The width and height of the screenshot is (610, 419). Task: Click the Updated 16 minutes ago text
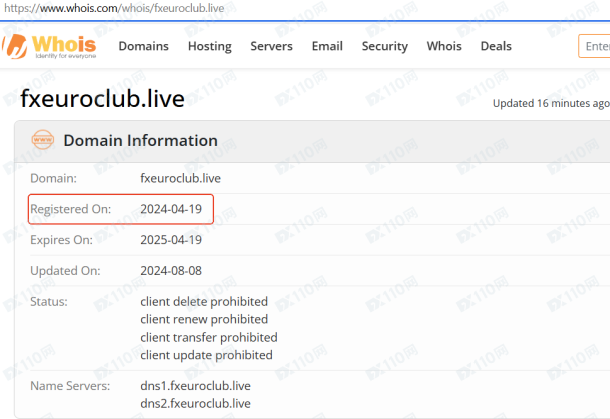click(x=550, y=103)
